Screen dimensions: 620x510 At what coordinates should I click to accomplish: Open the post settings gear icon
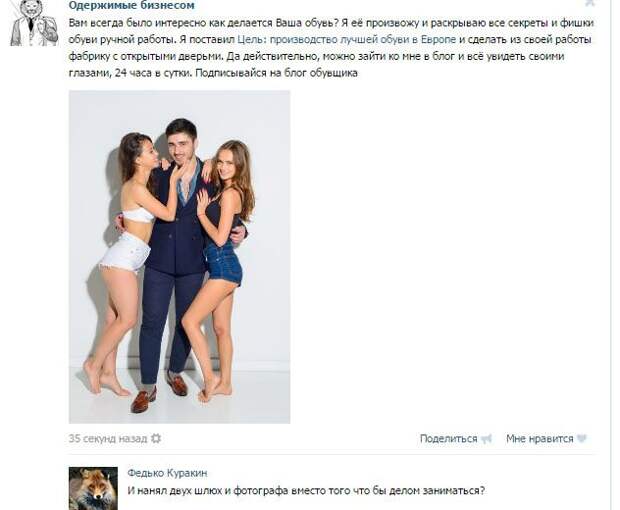[156, 438]
